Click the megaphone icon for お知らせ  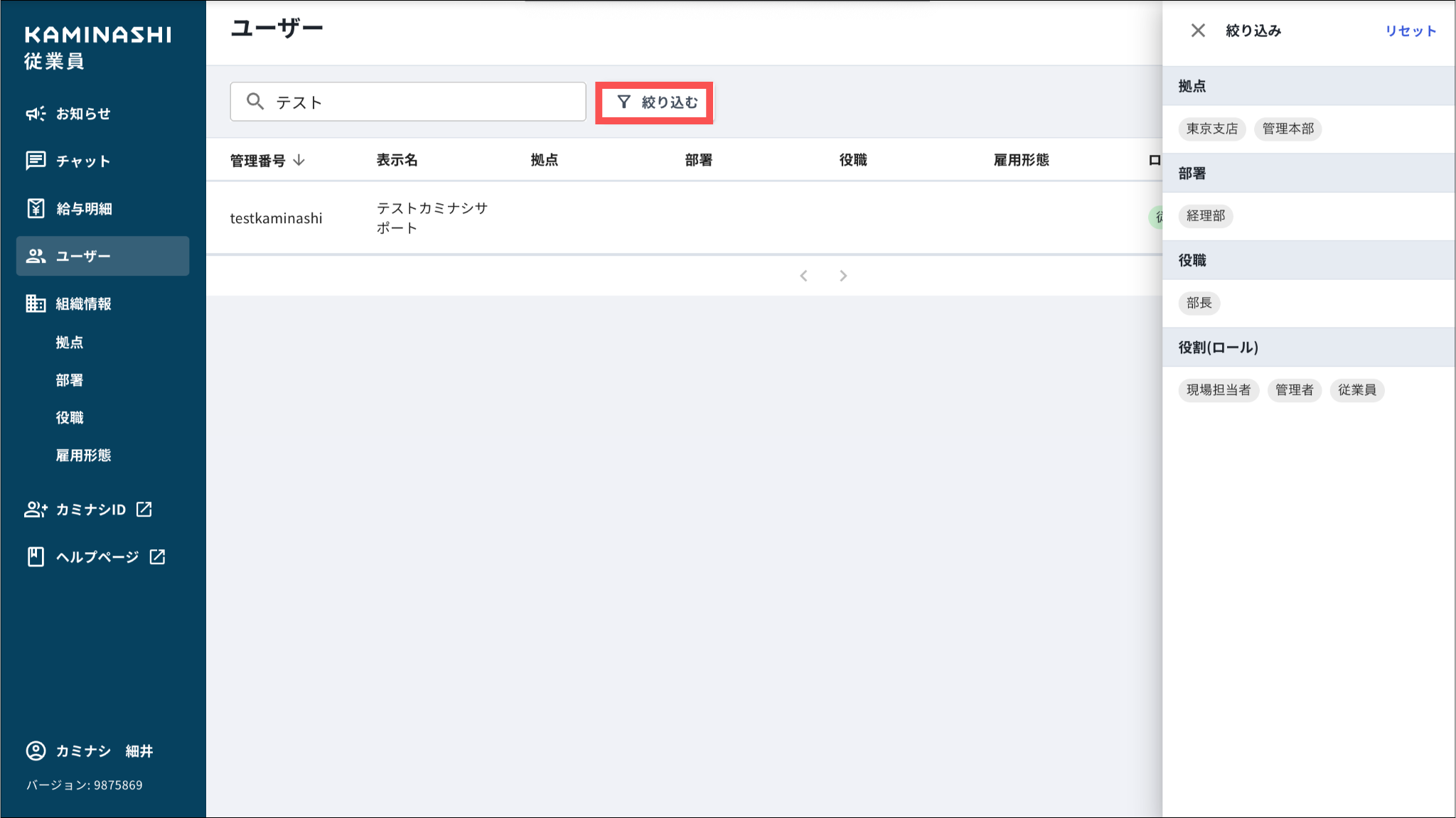[36, 114]
